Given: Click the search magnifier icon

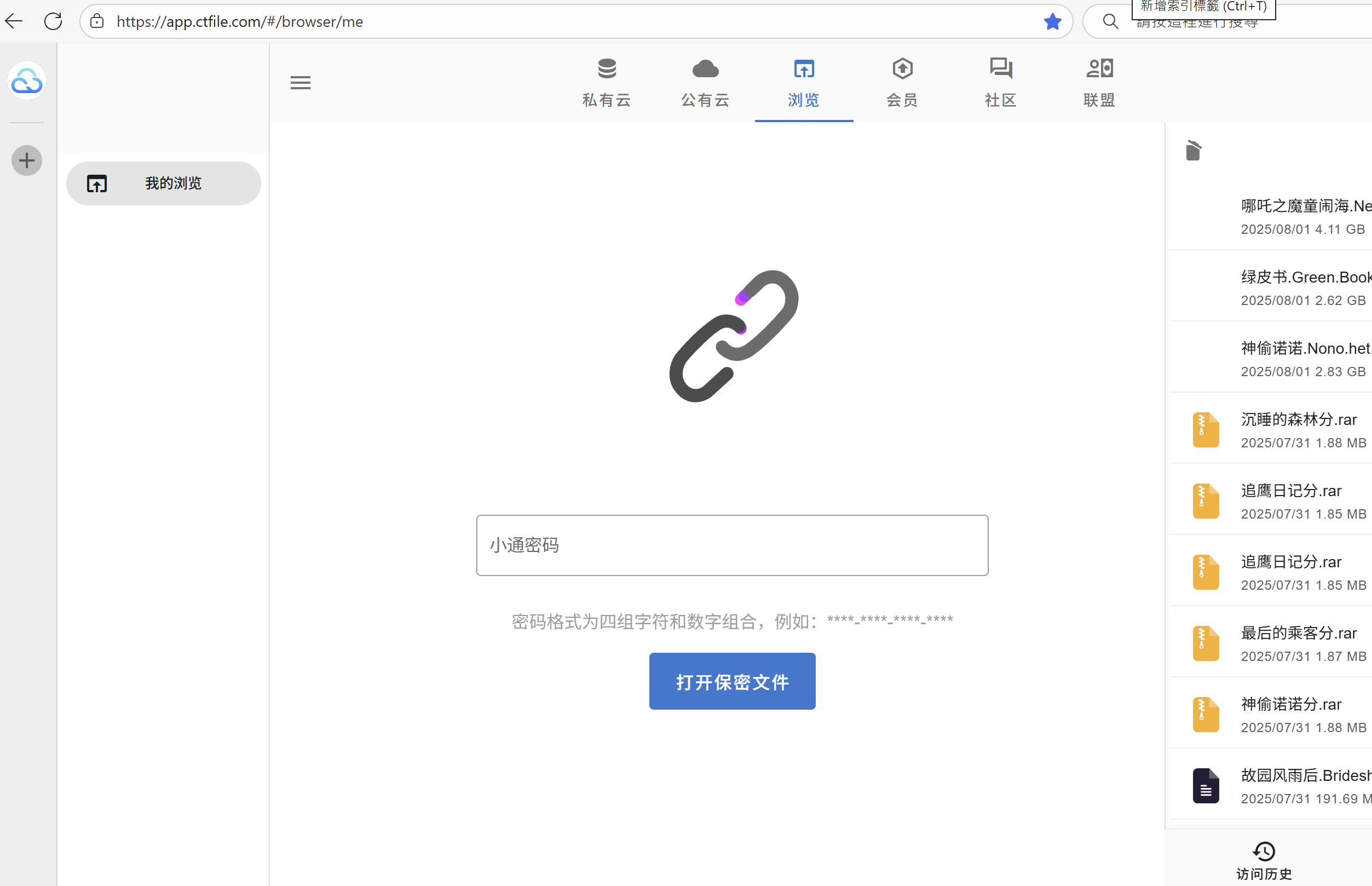Looking at the screenshot, I should tap(1110, 21).
